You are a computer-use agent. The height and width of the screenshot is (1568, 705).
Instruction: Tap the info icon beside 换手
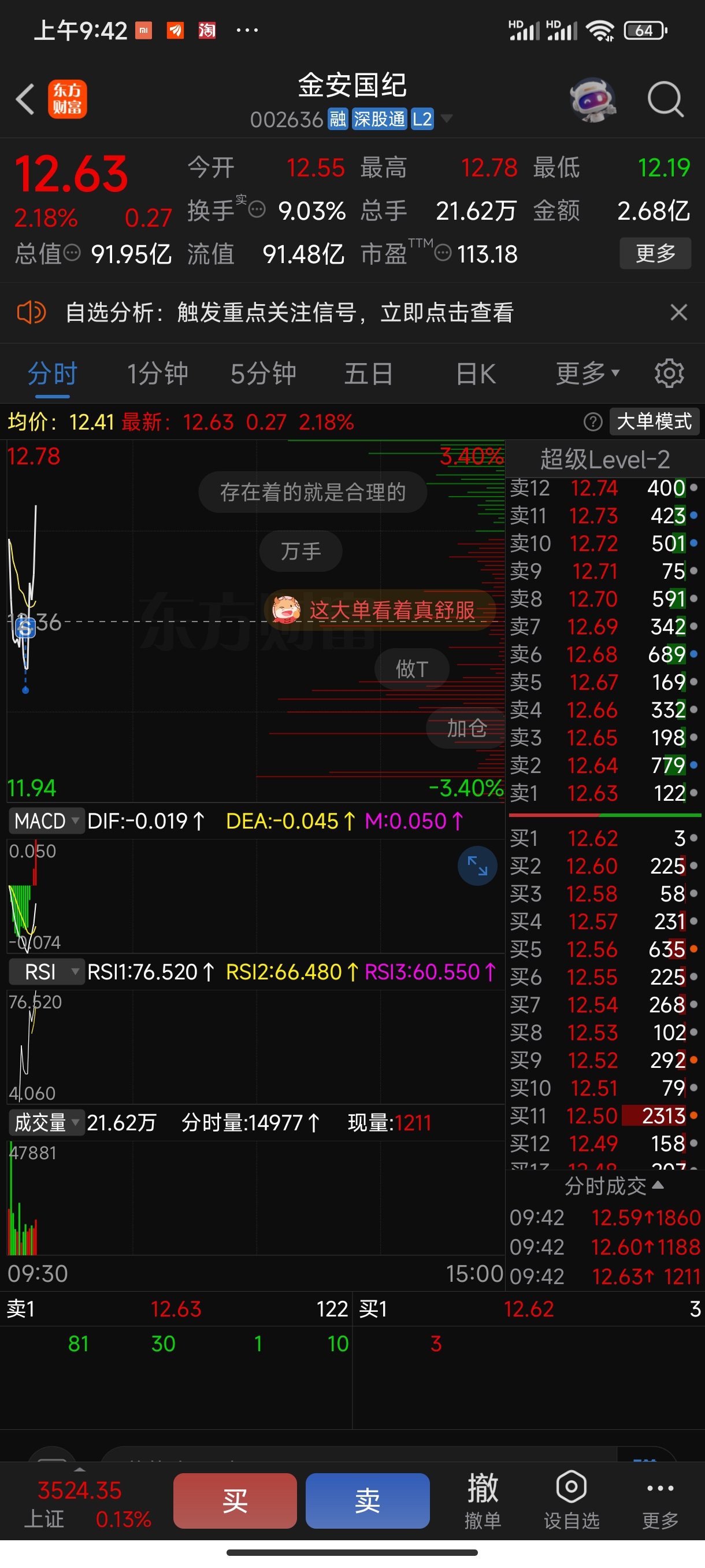[257, 209]
